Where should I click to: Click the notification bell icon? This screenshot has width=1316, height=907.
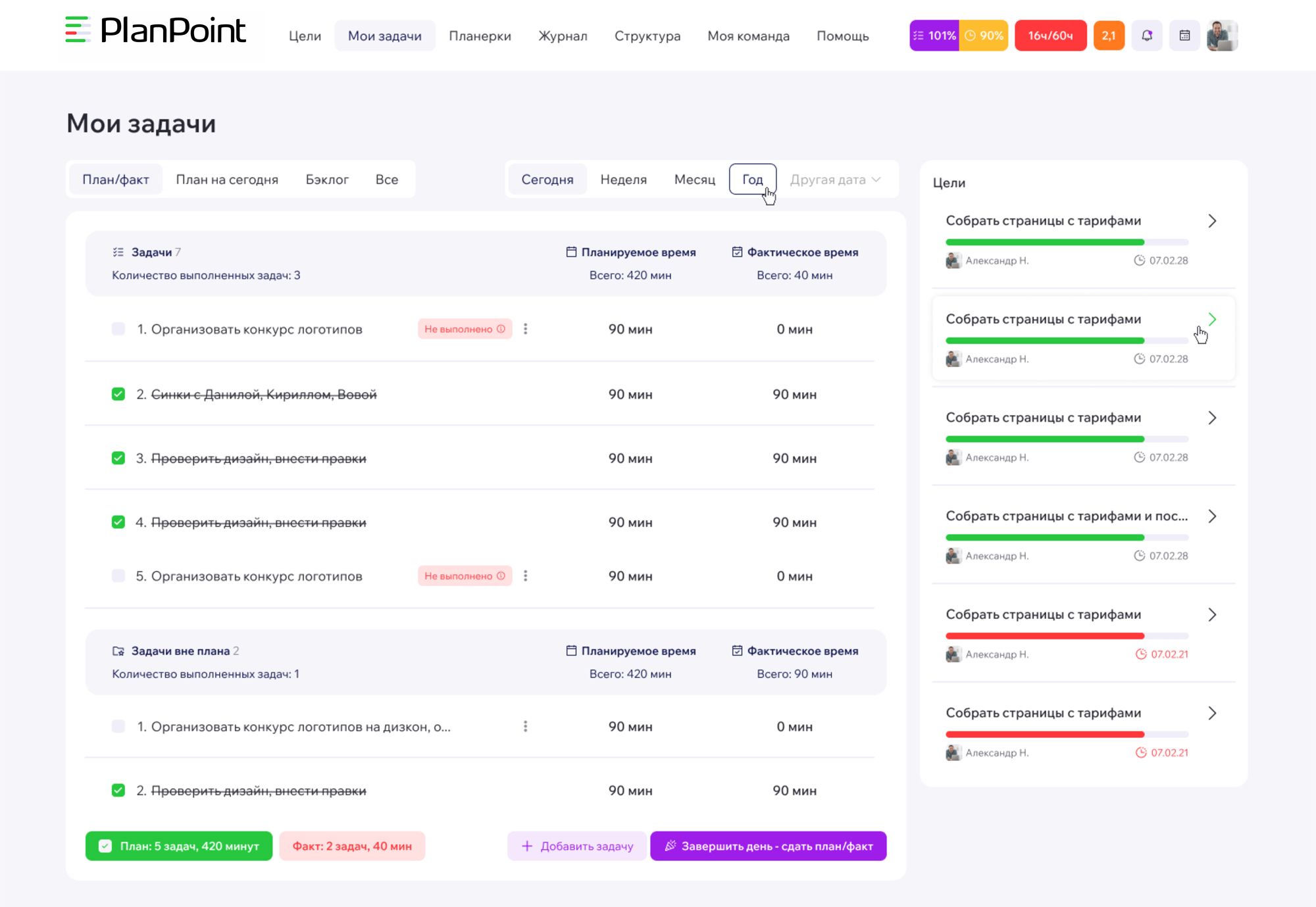[x=1147, y=36]
